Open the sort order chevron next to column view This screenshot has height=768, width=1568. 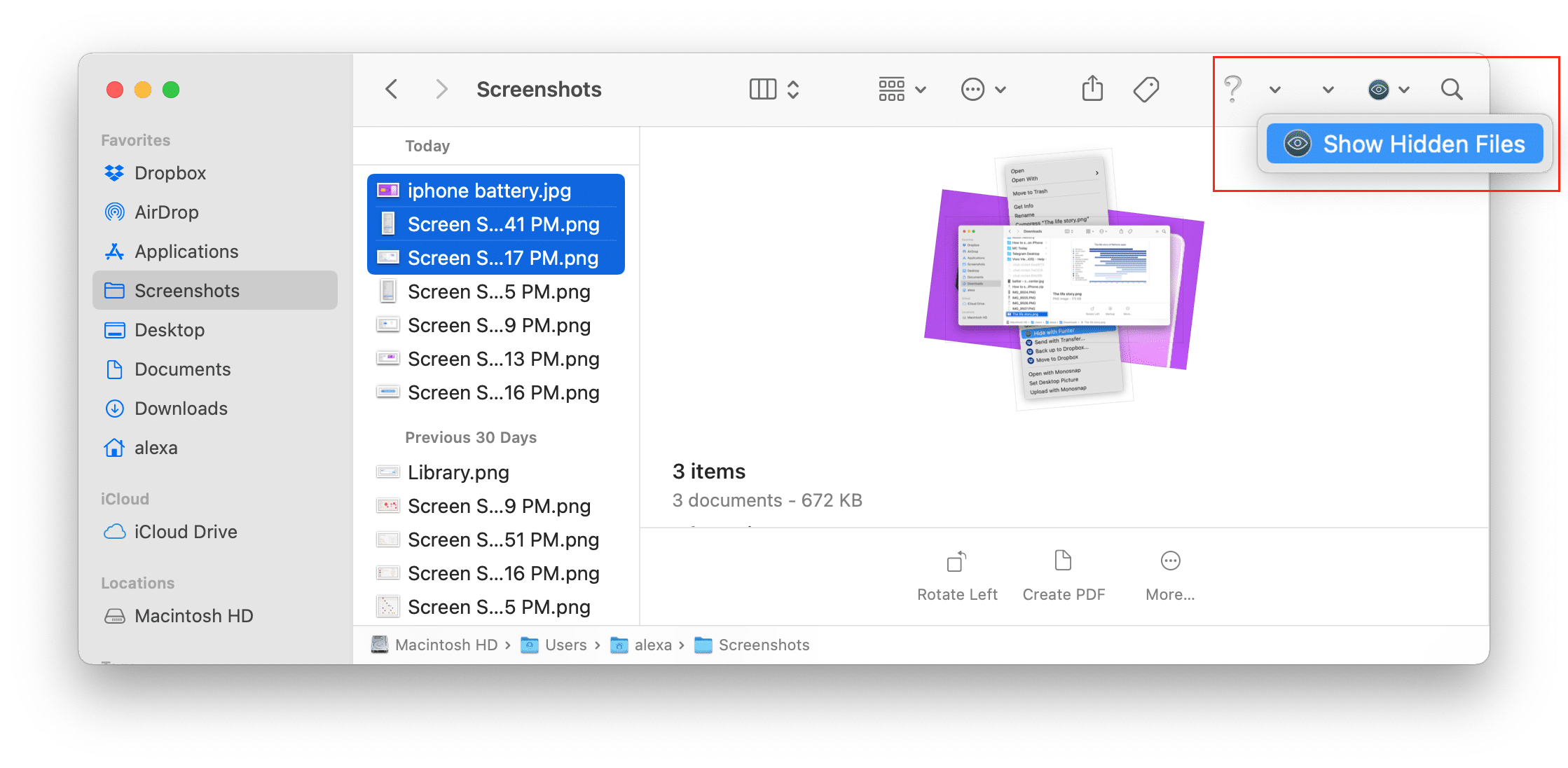pos(794,89)
